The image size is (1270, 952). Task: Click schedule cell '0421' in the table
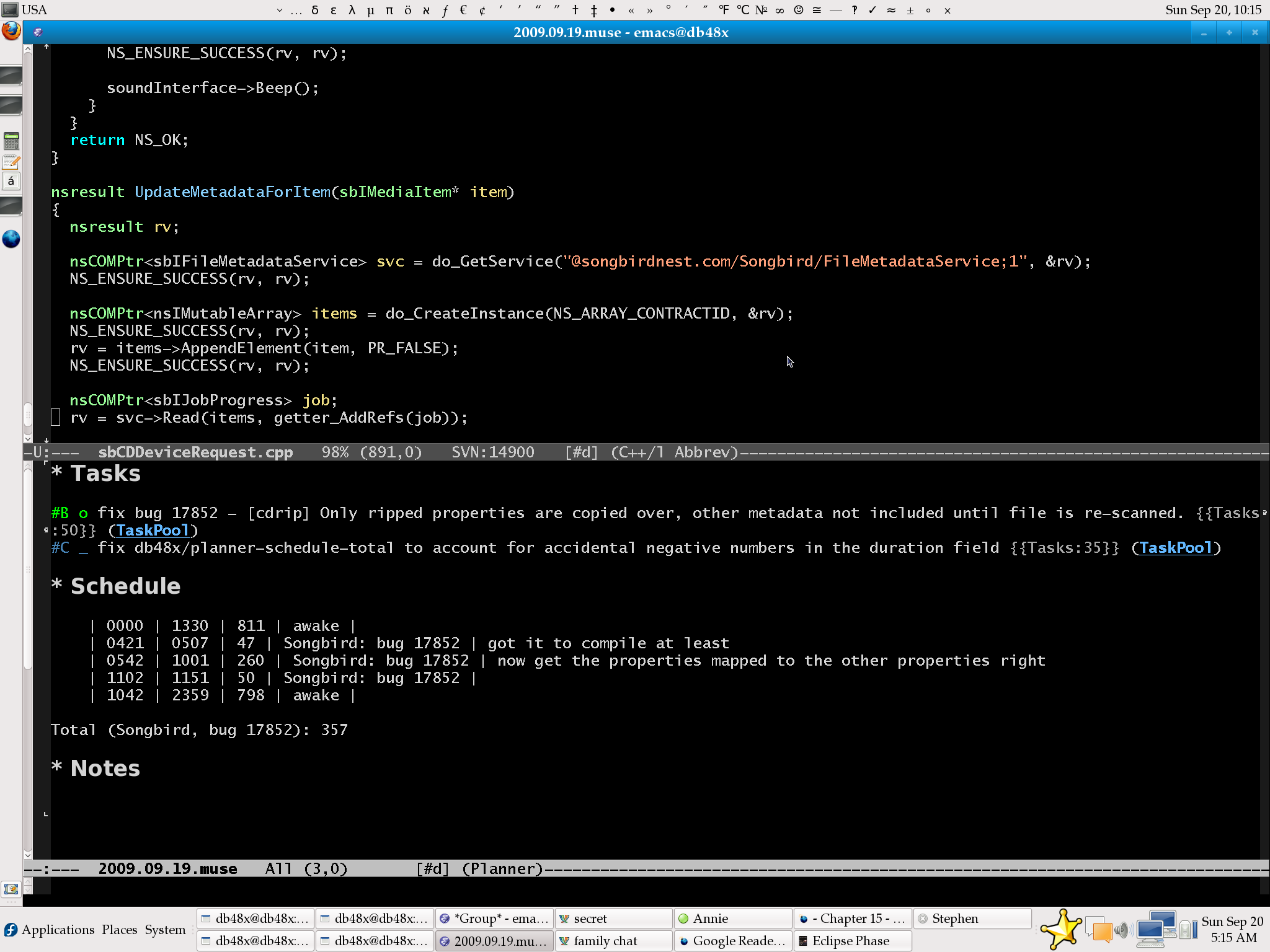(x=125, y=643)
